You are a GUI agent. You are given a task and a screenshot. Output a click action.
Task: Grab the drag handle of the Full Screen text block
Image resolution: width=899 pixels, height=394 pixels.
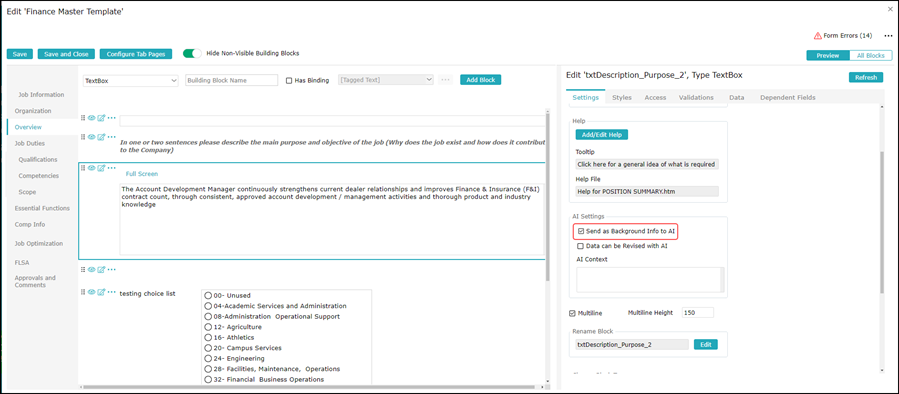click(83, 167)
